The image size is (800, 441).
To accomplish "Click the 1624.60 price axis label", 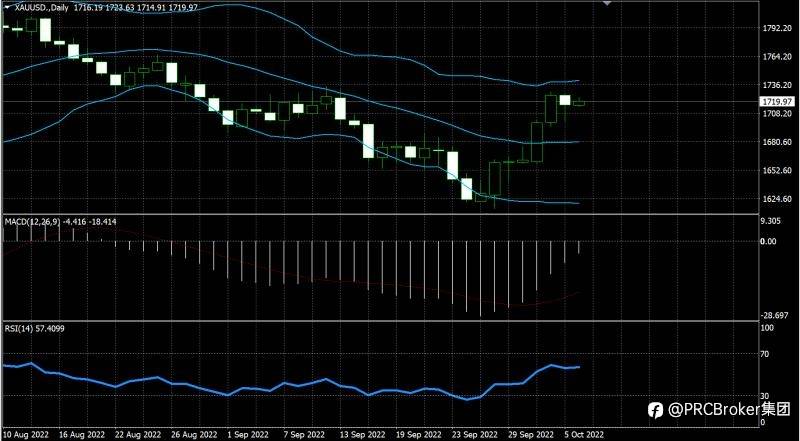I will pyautogui.click(x=776, y=199).
